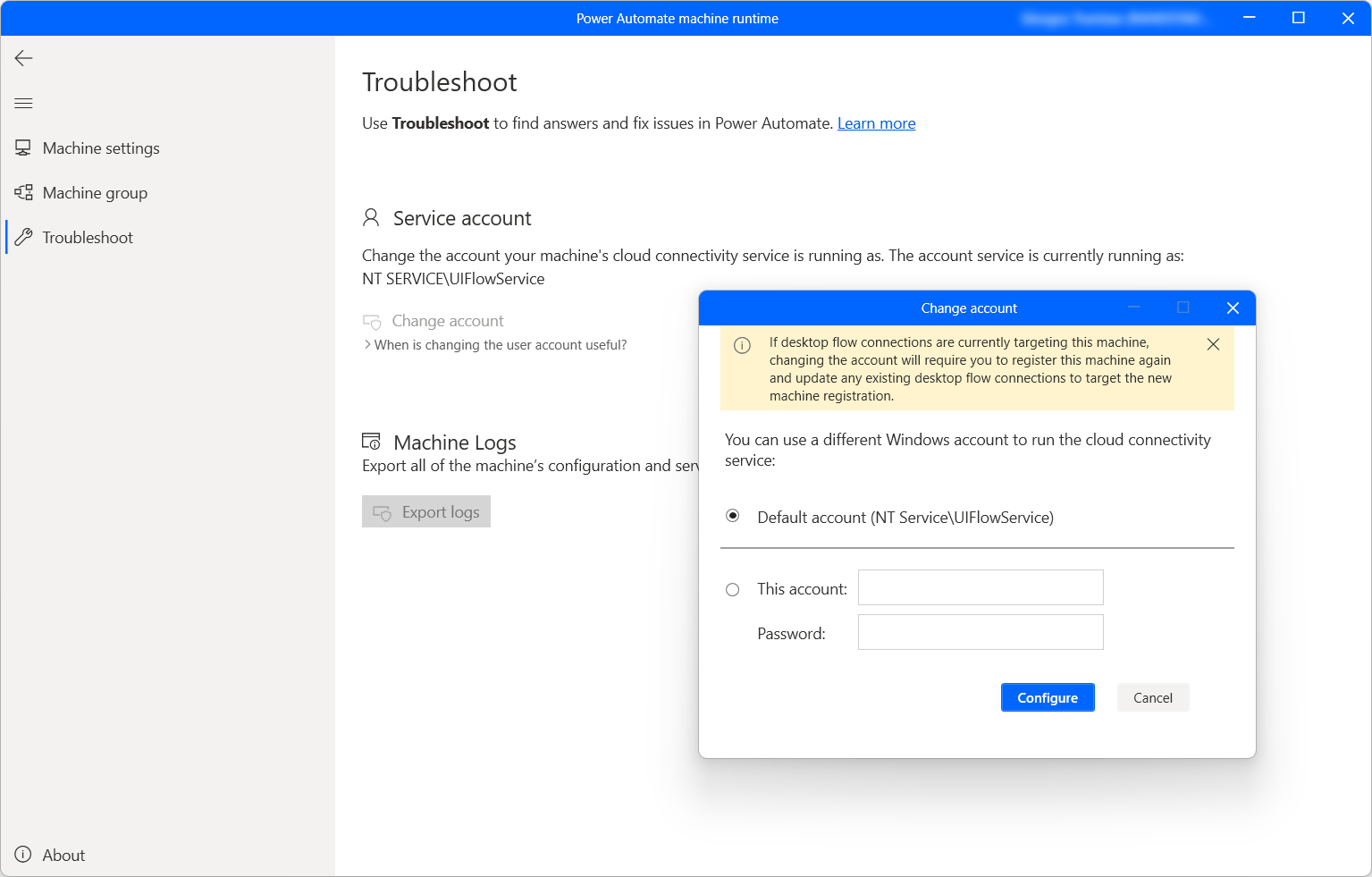This screenshot has height=877, width=1372.
Task: Click the Service account person icon
Action: pos(370,216)
